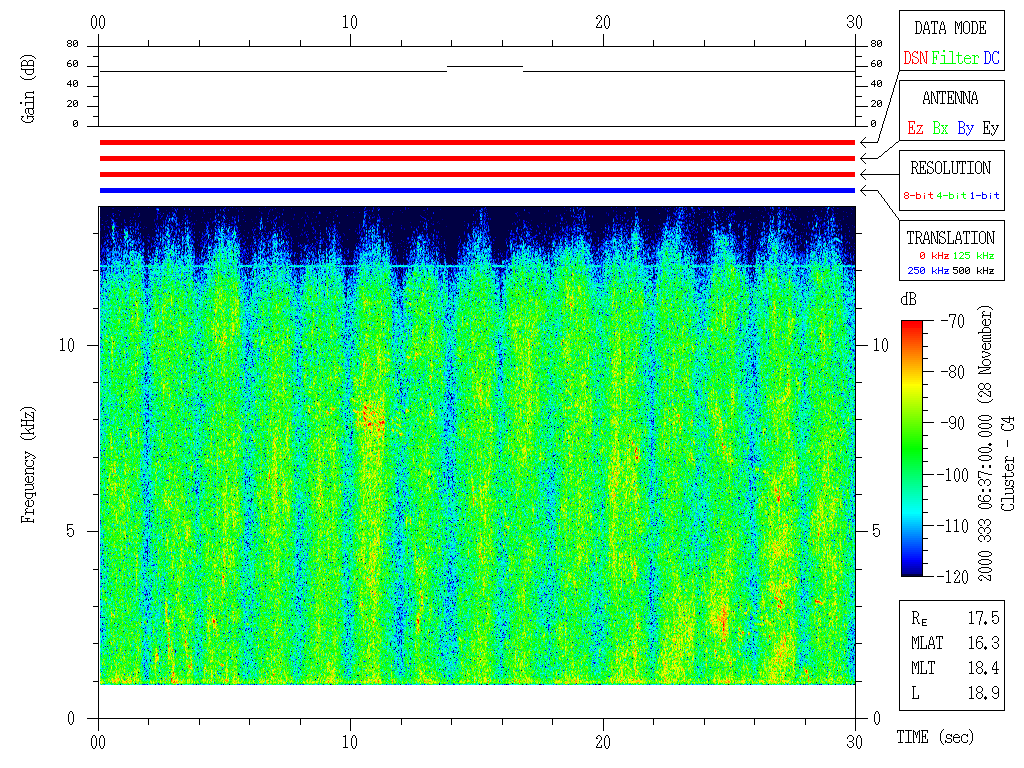The height and width of the screenshot is (768, 1024).
Task: Select the red Ez antenna label
Action: (x=915, y=128)
